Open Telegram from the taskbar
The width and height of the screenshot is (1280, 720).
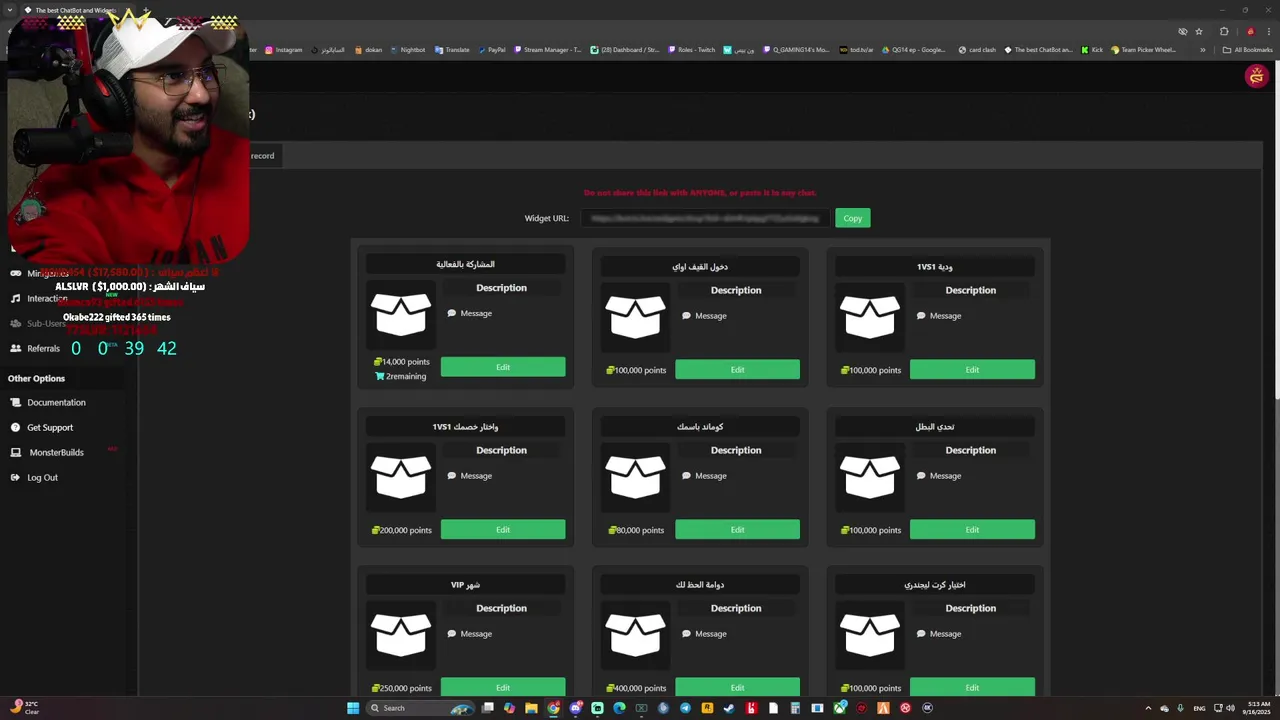[x=685, y=708]
